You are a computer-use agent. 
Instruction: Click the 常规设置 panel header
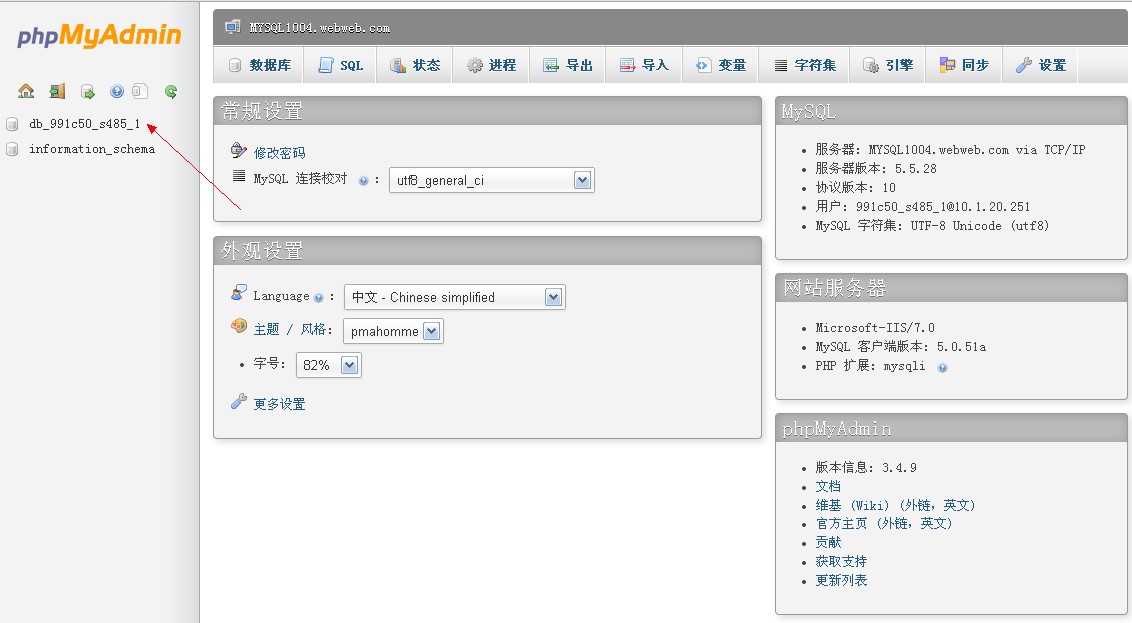(487, 111)
